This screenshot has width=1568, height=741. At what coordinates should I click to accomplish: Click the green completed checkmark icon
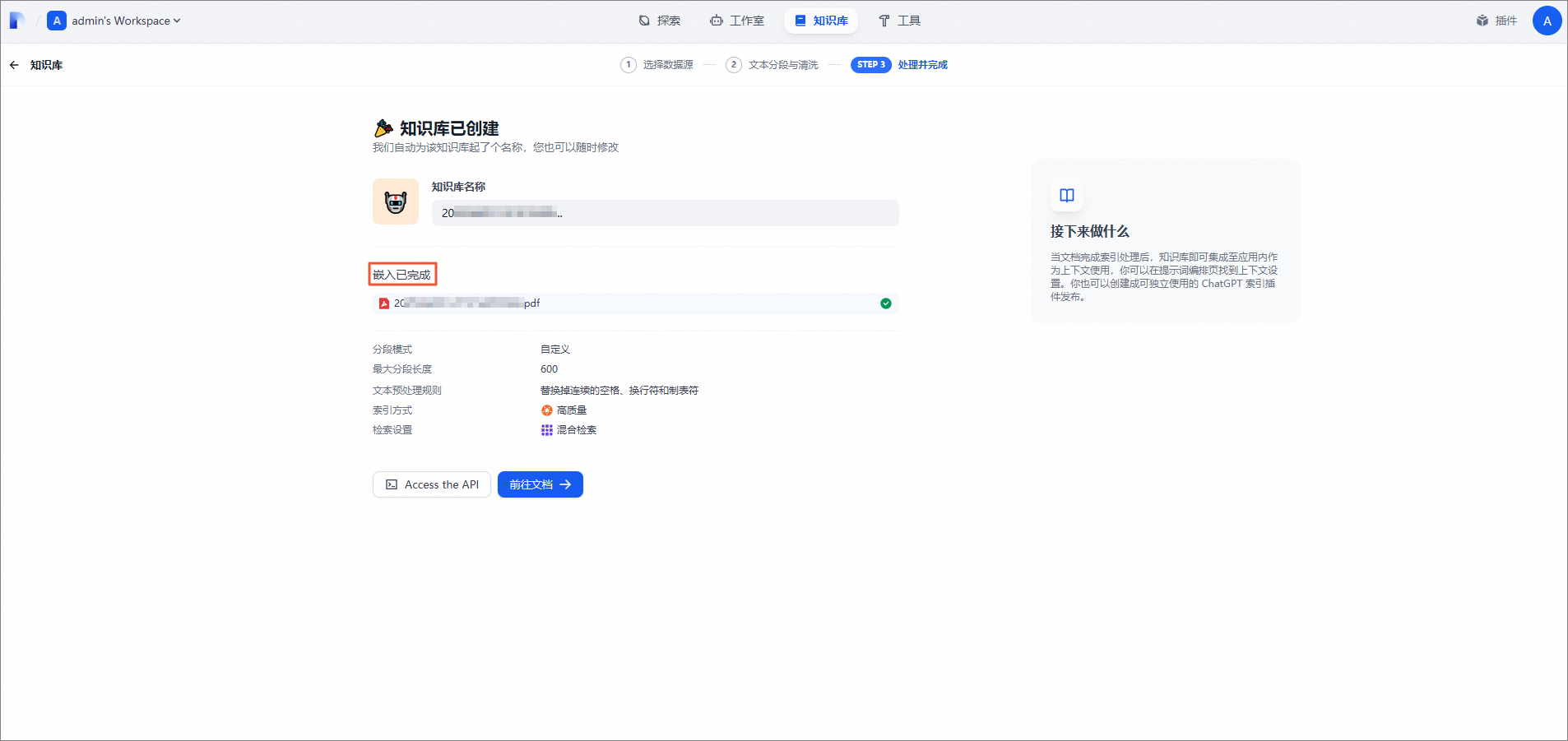(x=886, y=303)
